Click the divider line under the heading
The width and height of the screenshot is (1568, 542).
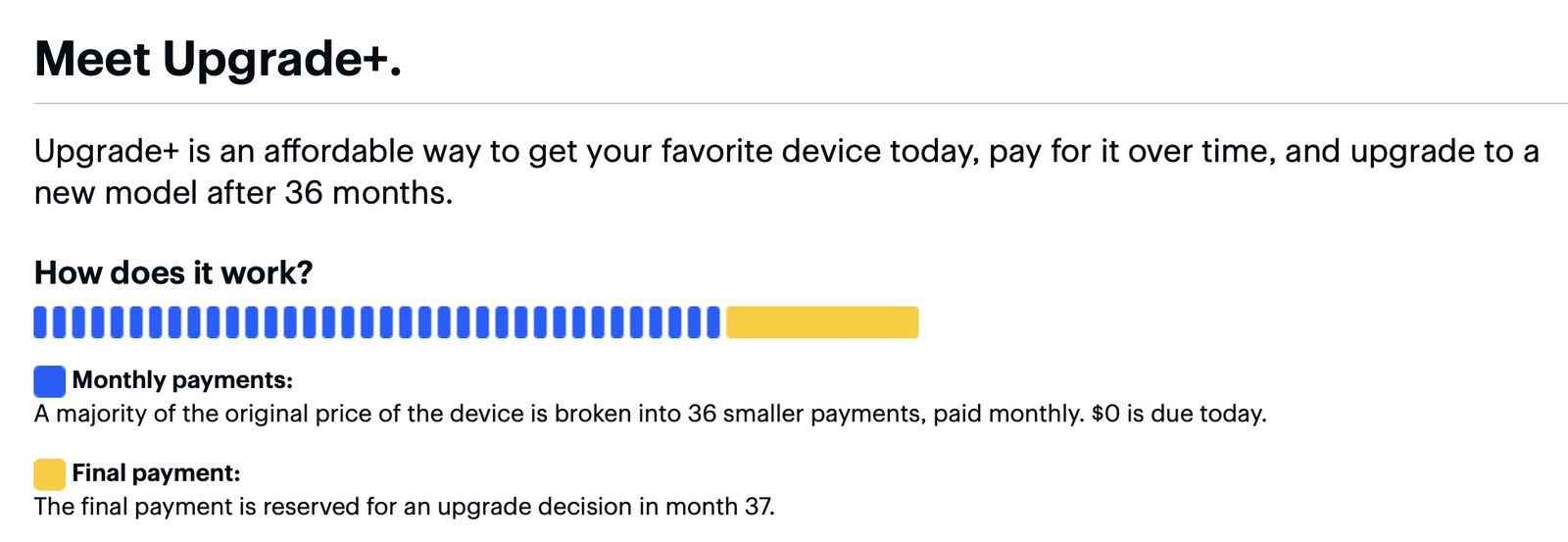pos(784,103)
